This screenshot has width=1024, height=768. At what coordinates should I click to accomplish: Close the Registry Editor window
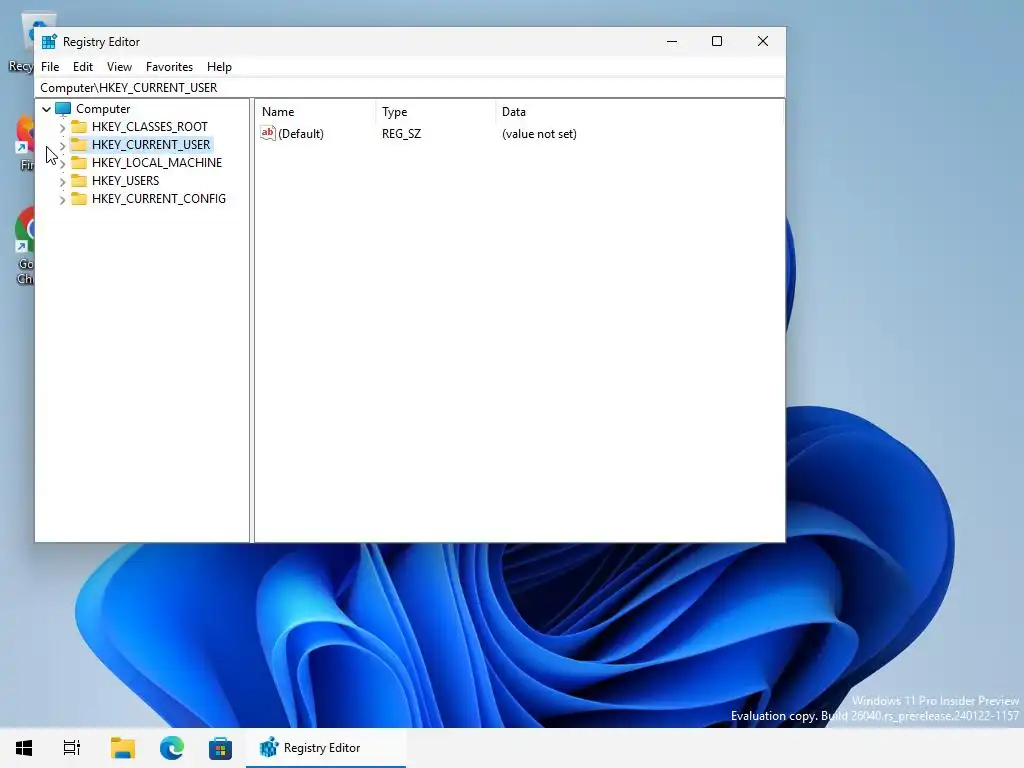click(x=762, y=41)
